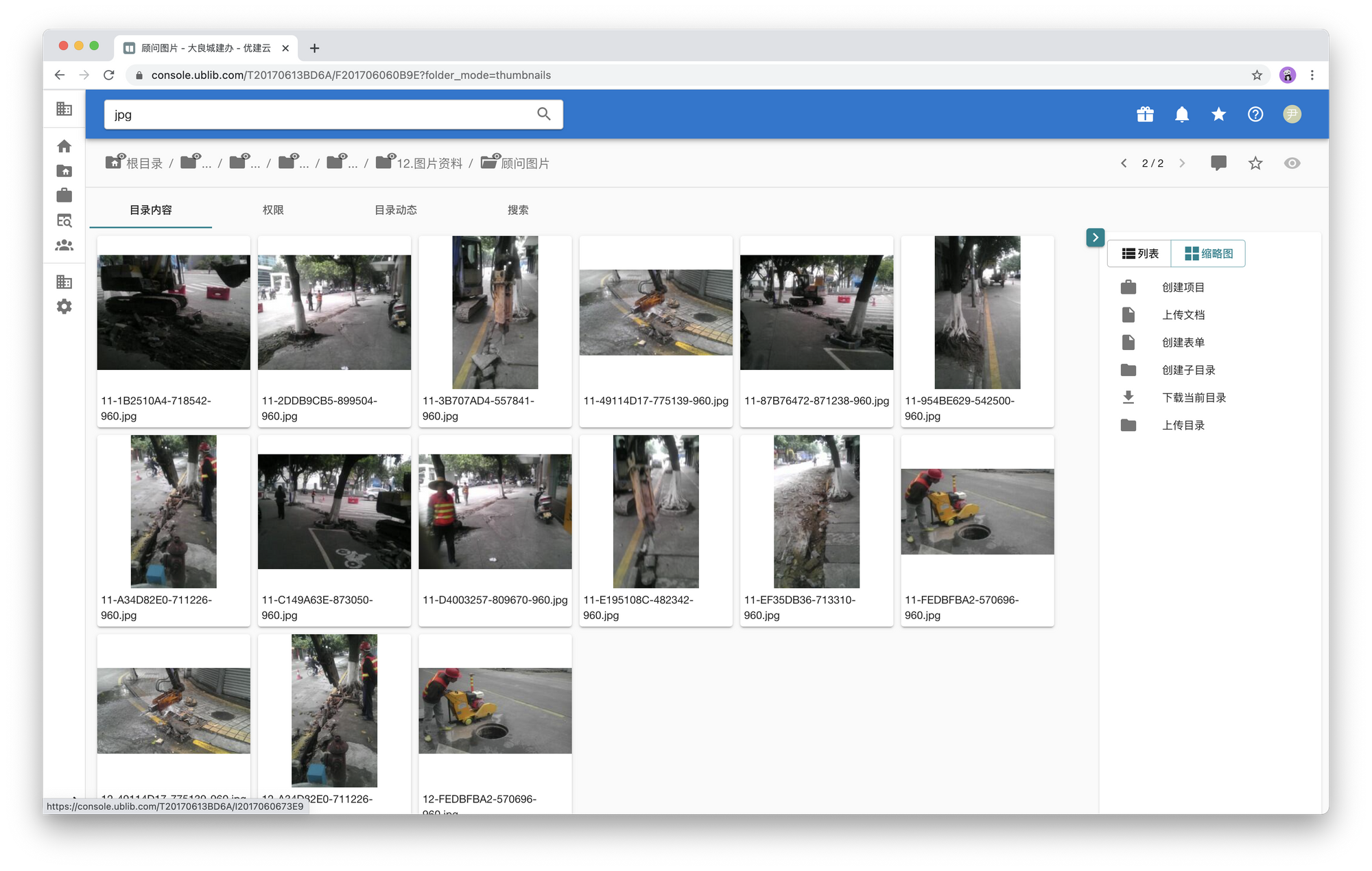Click the search magnifier icon
Viewport: 1372px width, 871px height.
[543, 115]
